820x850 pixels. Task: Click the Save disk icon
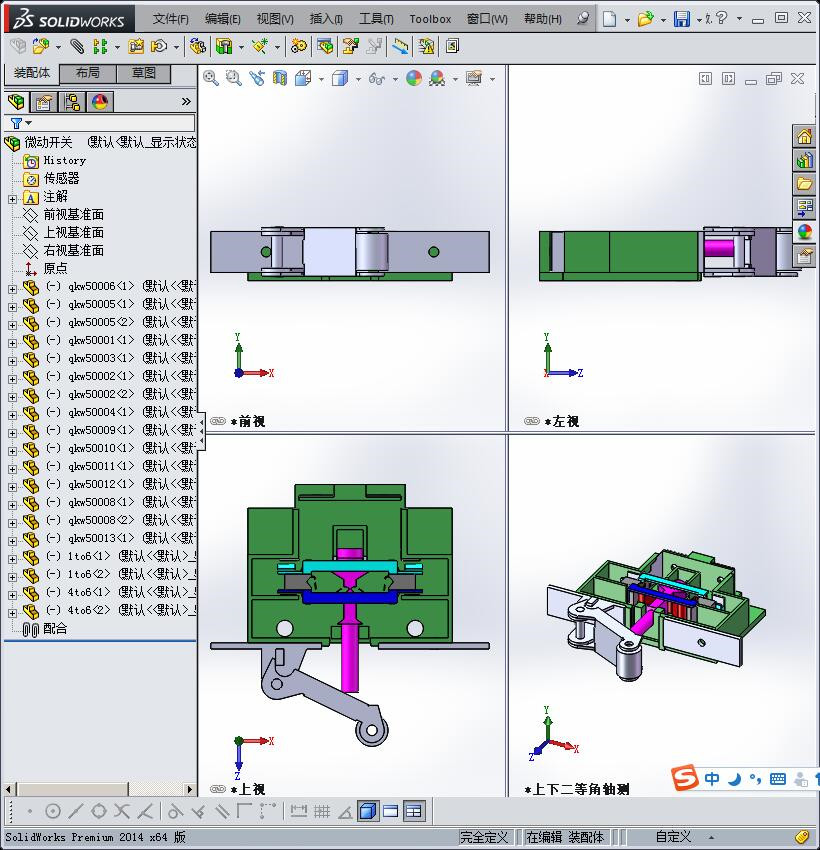tap(682, 19)
